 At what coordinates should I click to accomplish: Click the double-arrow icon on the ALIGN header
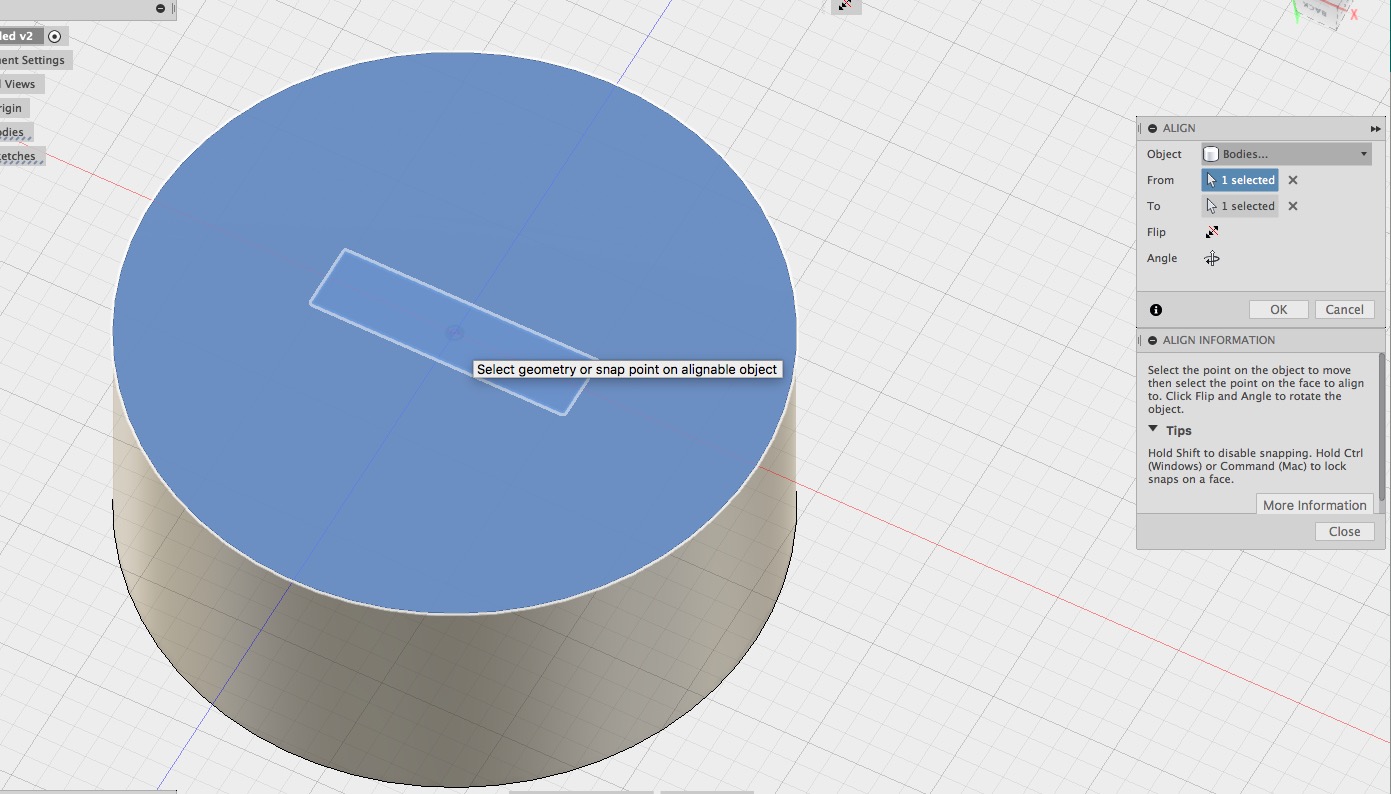(x=1376, y=128)
